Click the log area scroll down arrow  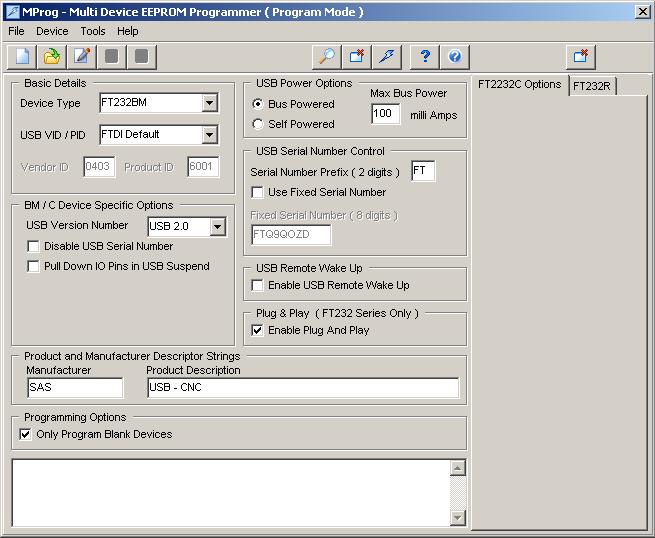click(458, 517)
